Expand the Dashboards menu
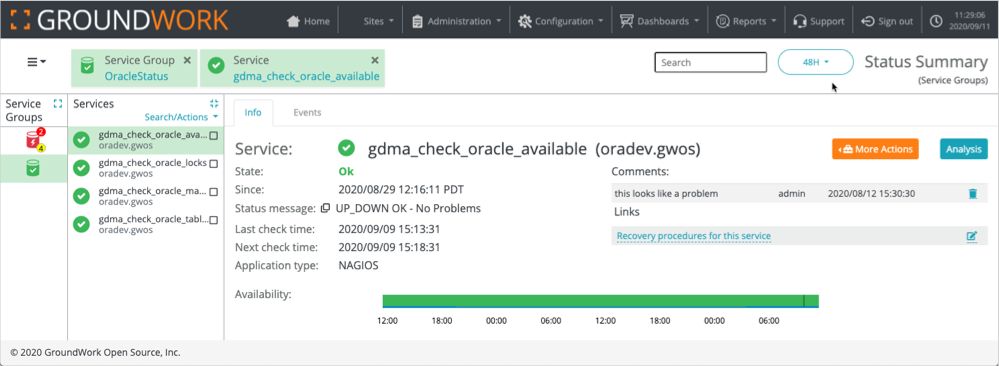The image size is (999, 366). tap(659, 21)
